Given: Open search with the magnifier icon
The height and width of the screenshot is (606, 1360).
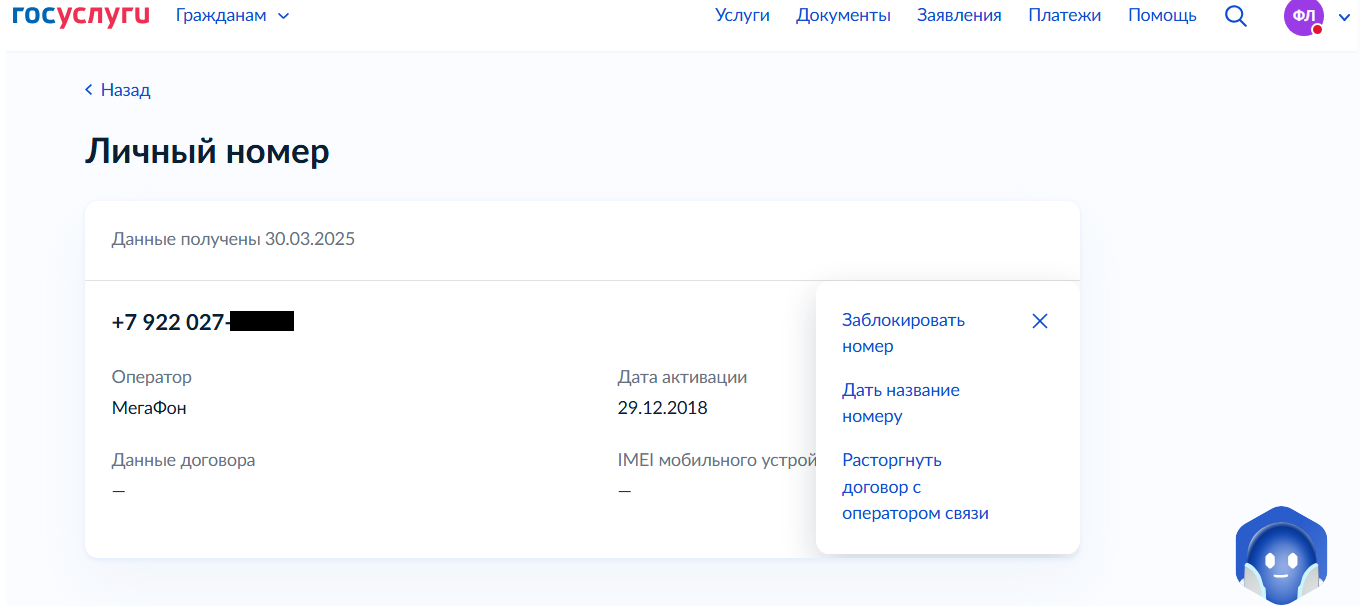Looking at the screenshot, I should tap(1235, 16).
